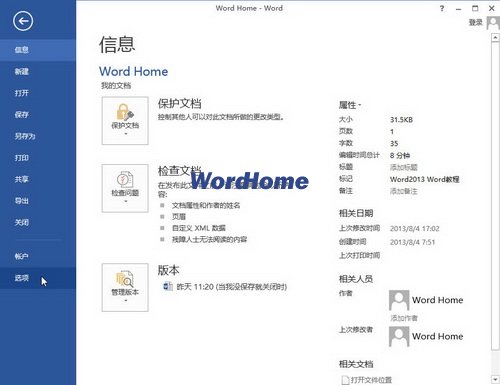Open the autosaved version 昨天 11:20
The image size is (500, 385).
tap(232, 287)
